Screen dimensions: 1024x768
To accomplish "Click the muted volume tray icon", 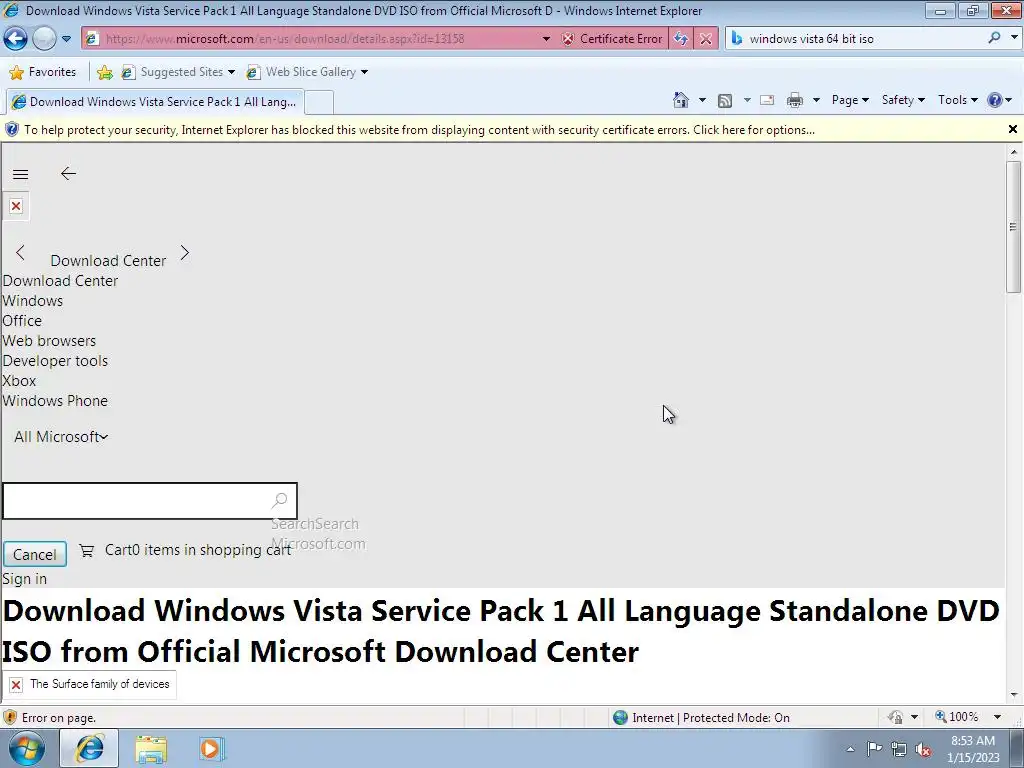I will pos(923,750).
